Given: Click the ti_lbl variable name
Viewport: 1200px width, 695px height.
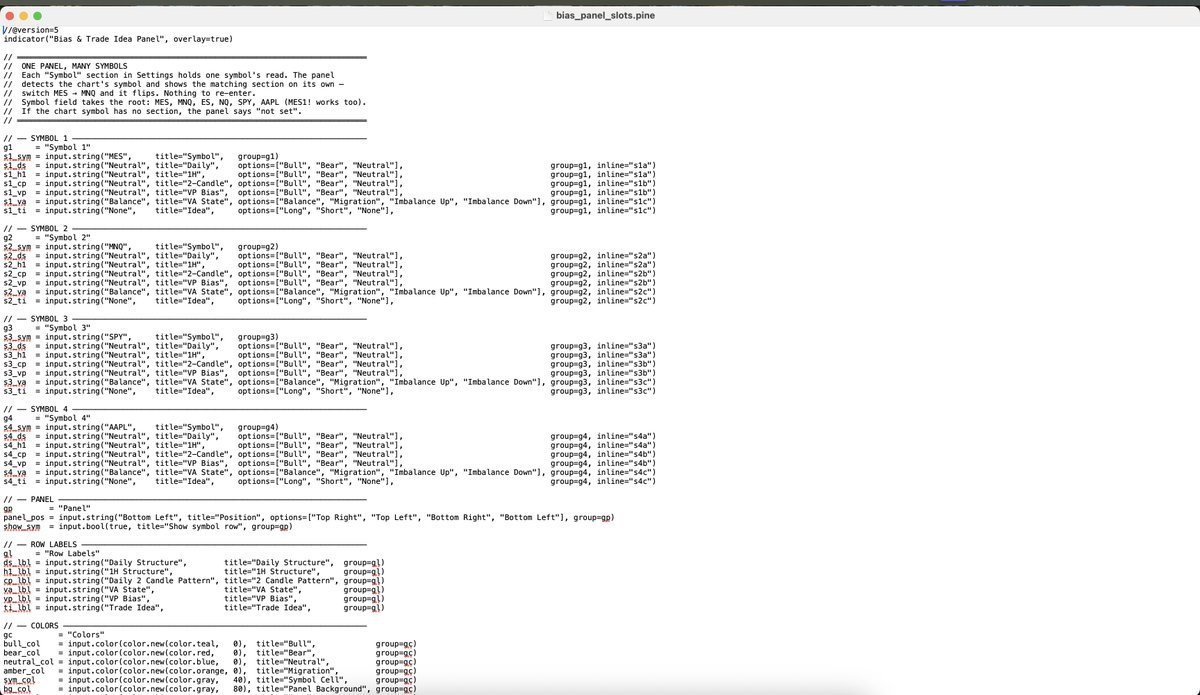Looking at the screenshot, I should (18, 608).
